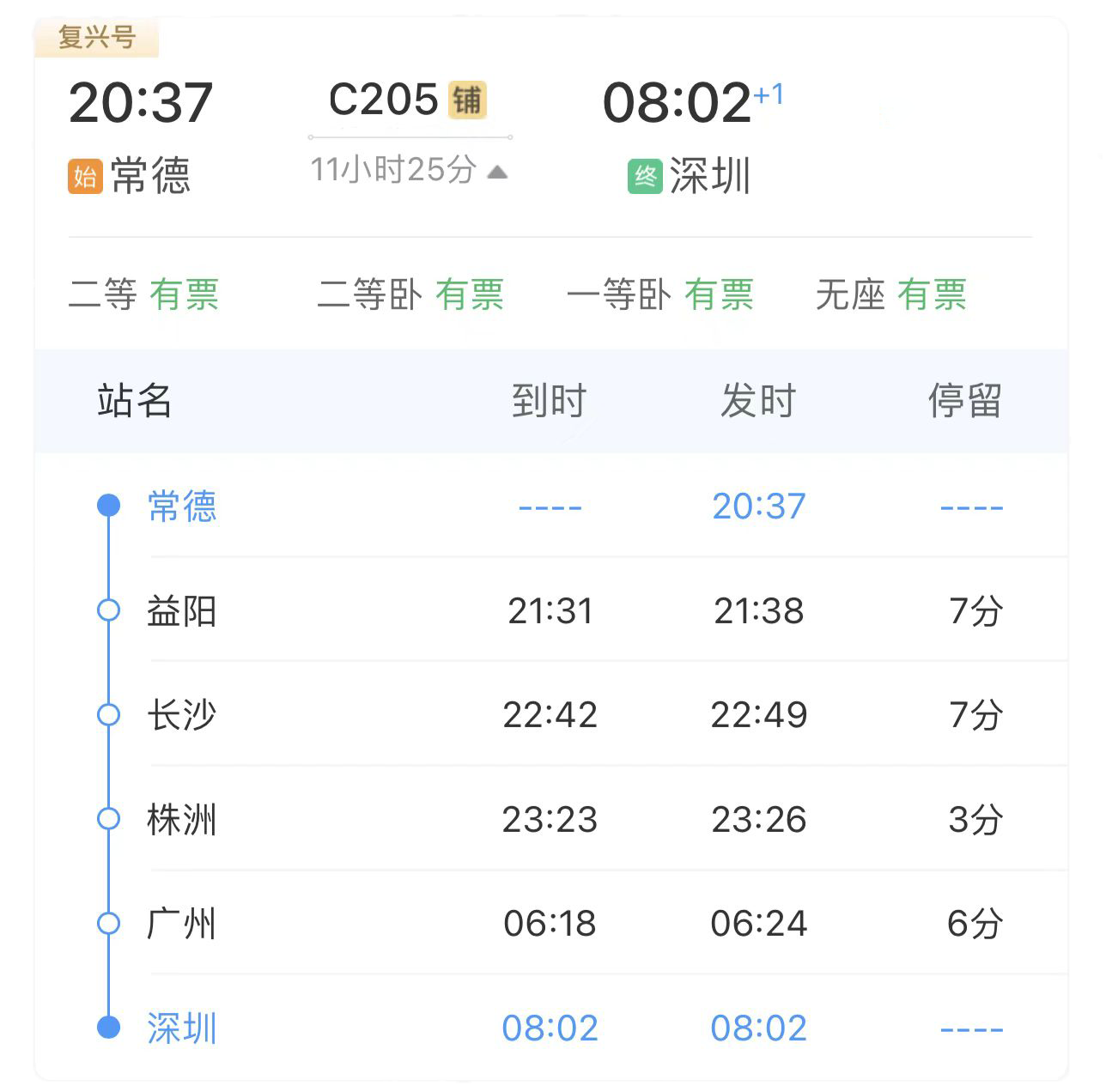Select the 二等卧 sleeper option
1106x1092 pixels.
click(410, 294)
